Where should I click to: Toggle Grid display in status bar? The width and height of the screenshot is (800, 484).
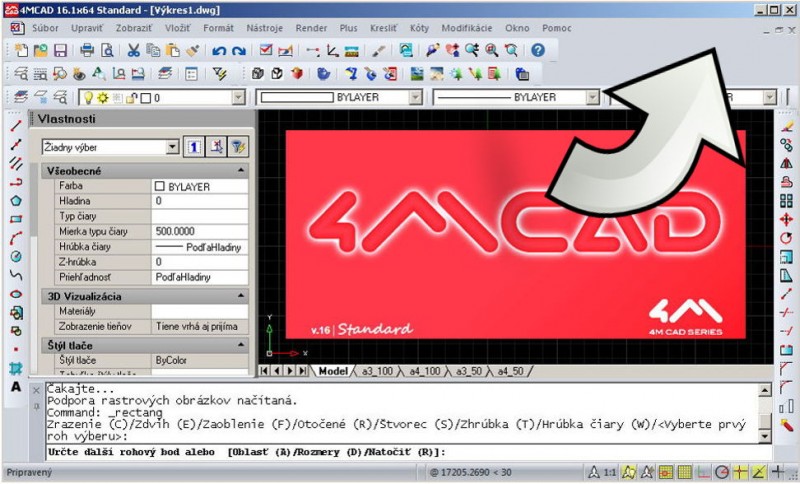[x=684, y=472]
